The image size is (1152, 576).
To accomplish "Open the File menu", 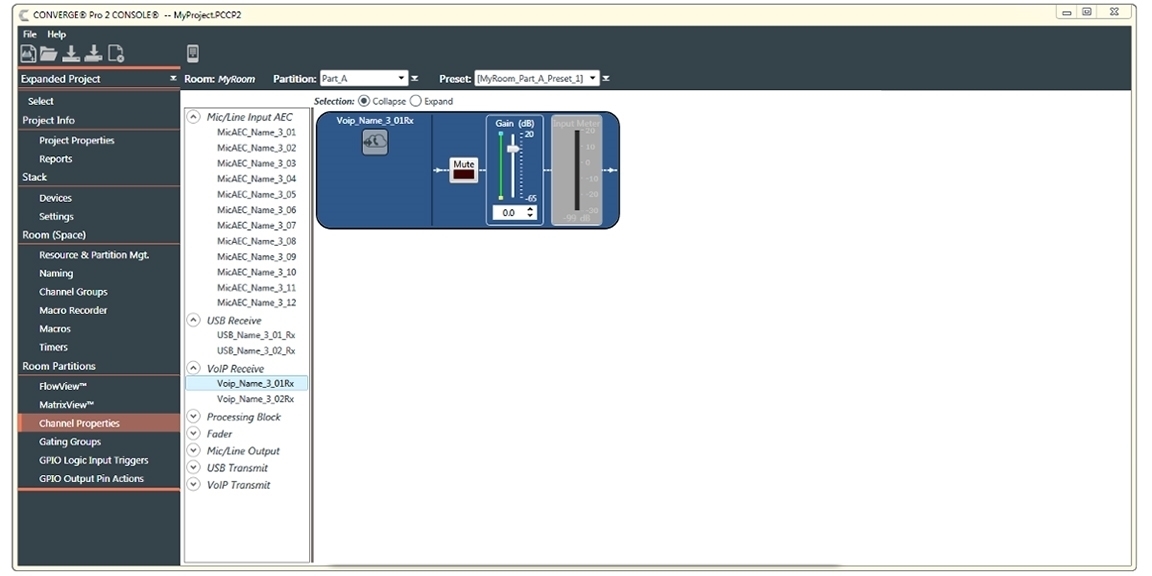I will pos(30,34).
